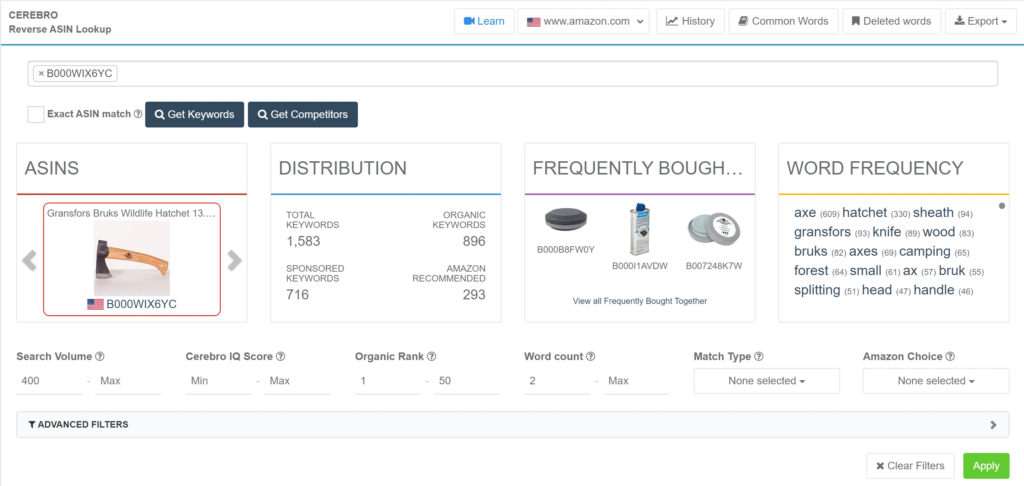Click the Search Volume help icon

coord(100,357)
